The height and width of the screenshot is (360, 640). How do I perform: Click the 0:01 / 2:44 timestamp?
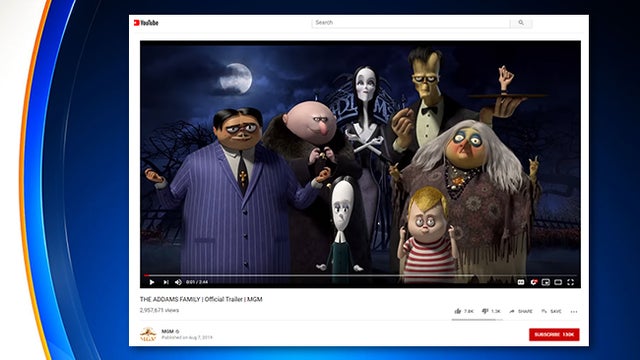click(197, 282)
